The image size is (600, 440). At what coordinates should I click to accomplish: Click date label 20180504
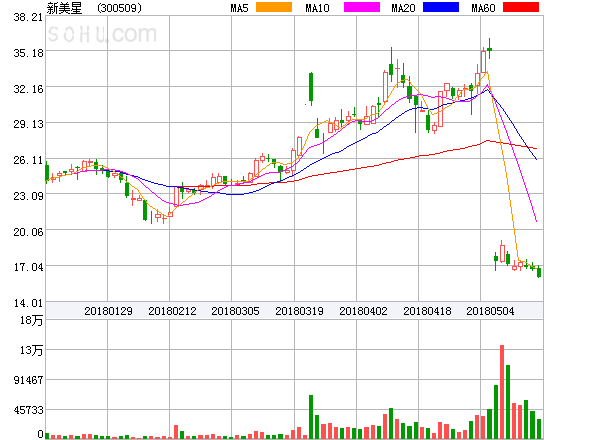tap(490, 311)
